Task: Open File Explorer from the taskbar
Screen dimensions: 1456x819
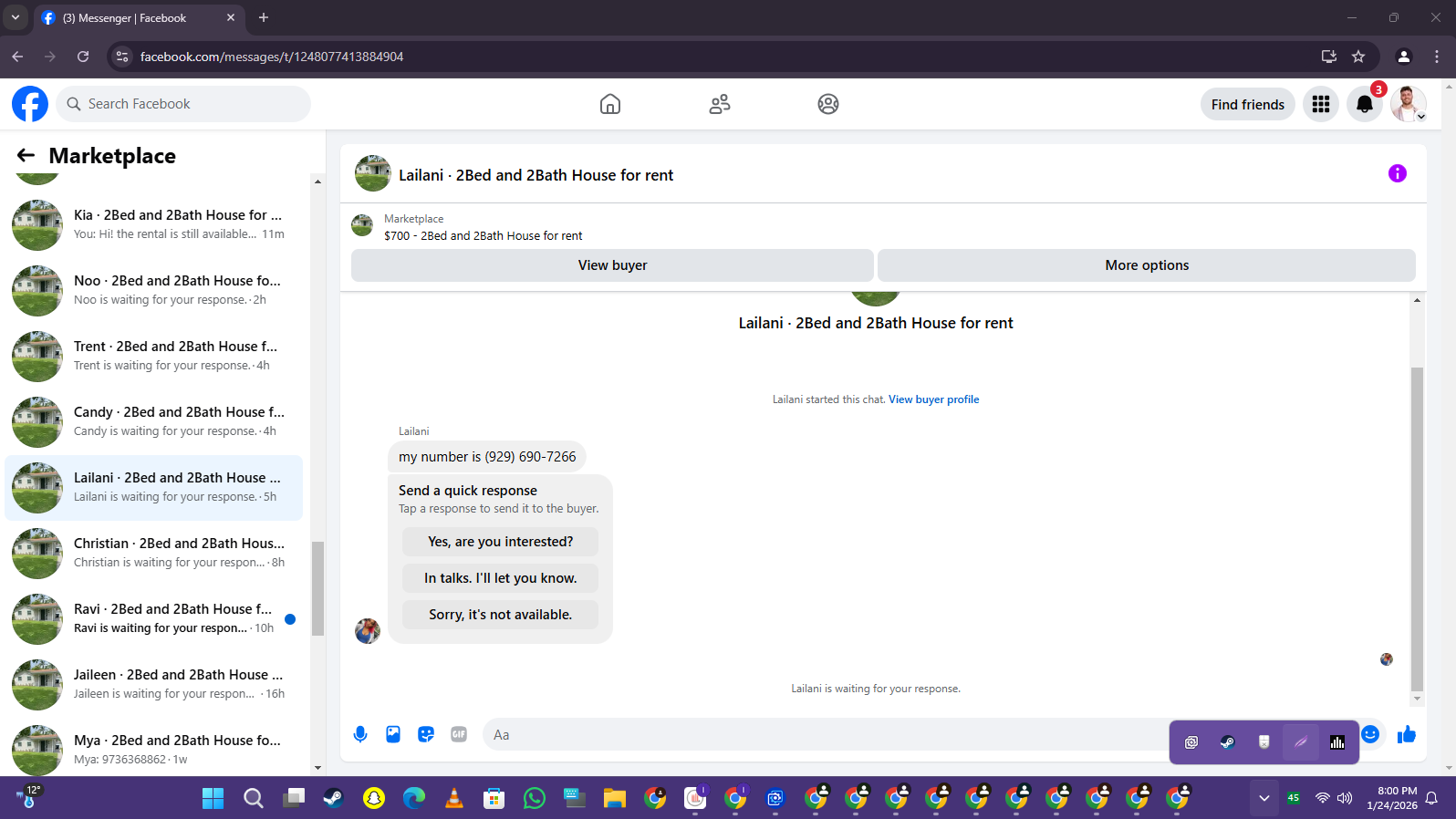Action: 615,799
